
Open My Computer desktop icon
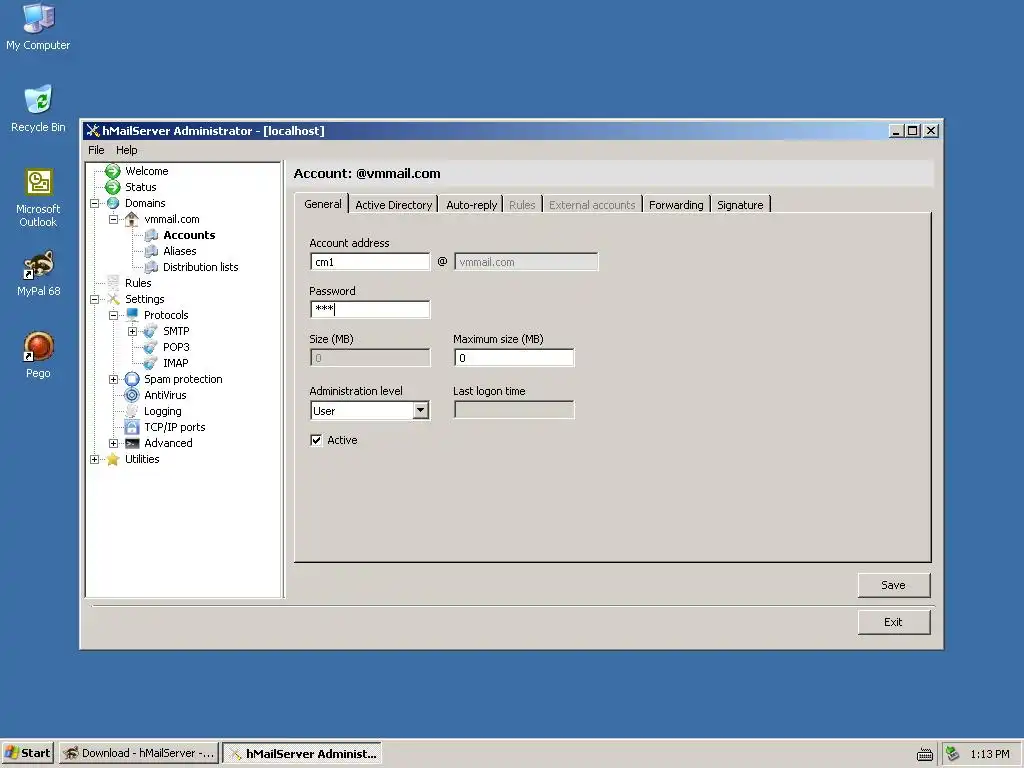(38, 26)
